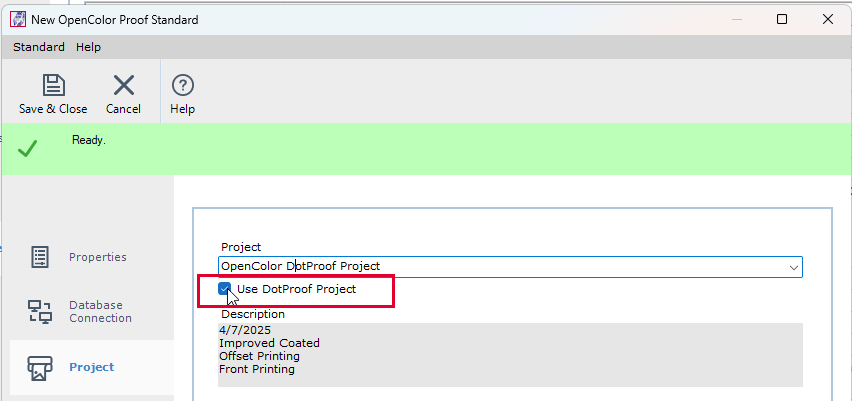852x401 pixels.
Task: Open the Standard menu
Action: [x=39, y=47]
